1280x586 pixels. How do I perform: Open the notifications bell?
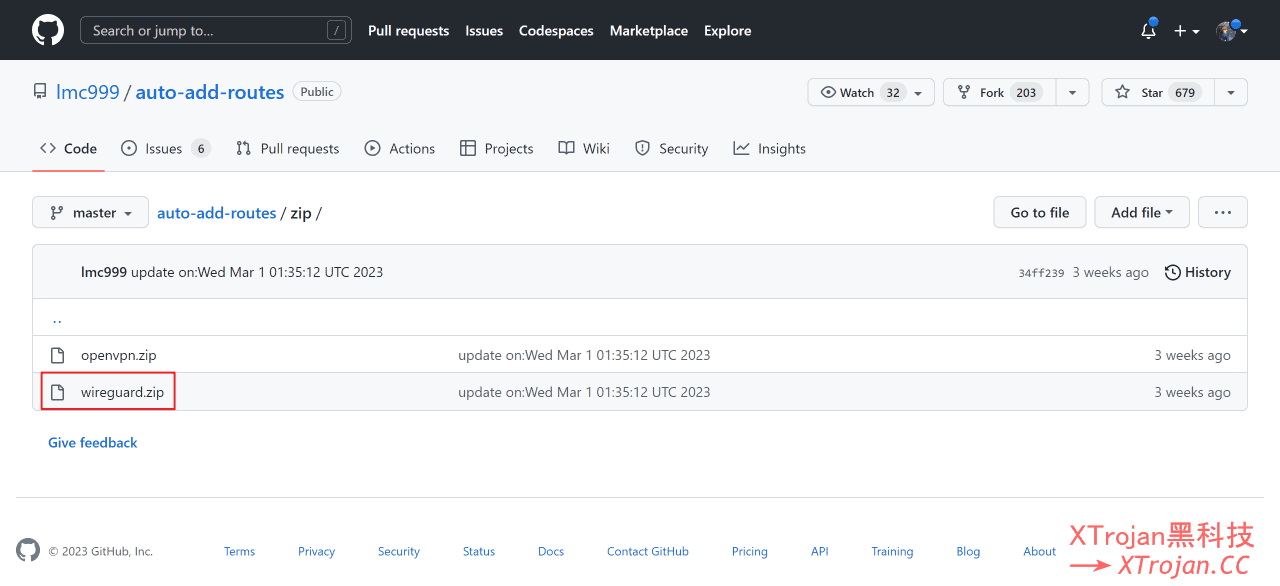click(x=1149, y=30)
